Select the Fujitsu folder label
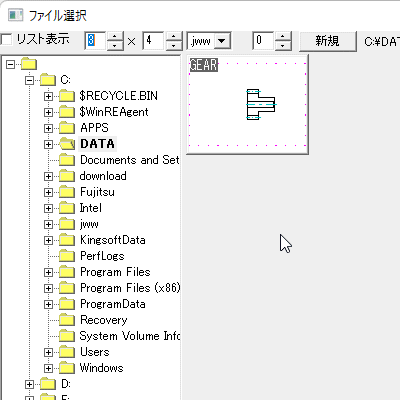This screenshot has width=400, height=400. 97,192
